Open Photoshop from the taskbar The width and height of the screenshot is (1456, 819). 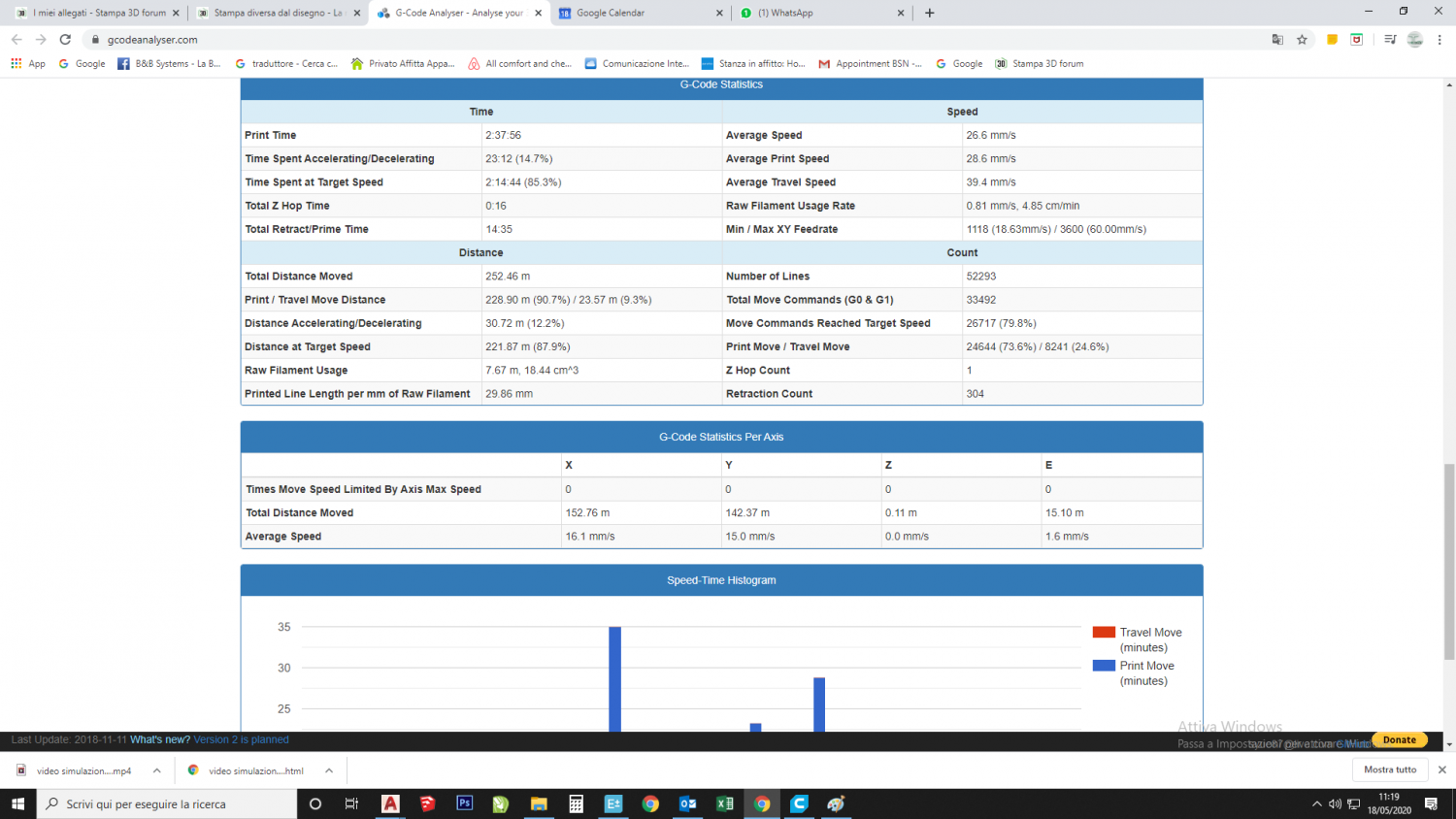tap(464, 803)
